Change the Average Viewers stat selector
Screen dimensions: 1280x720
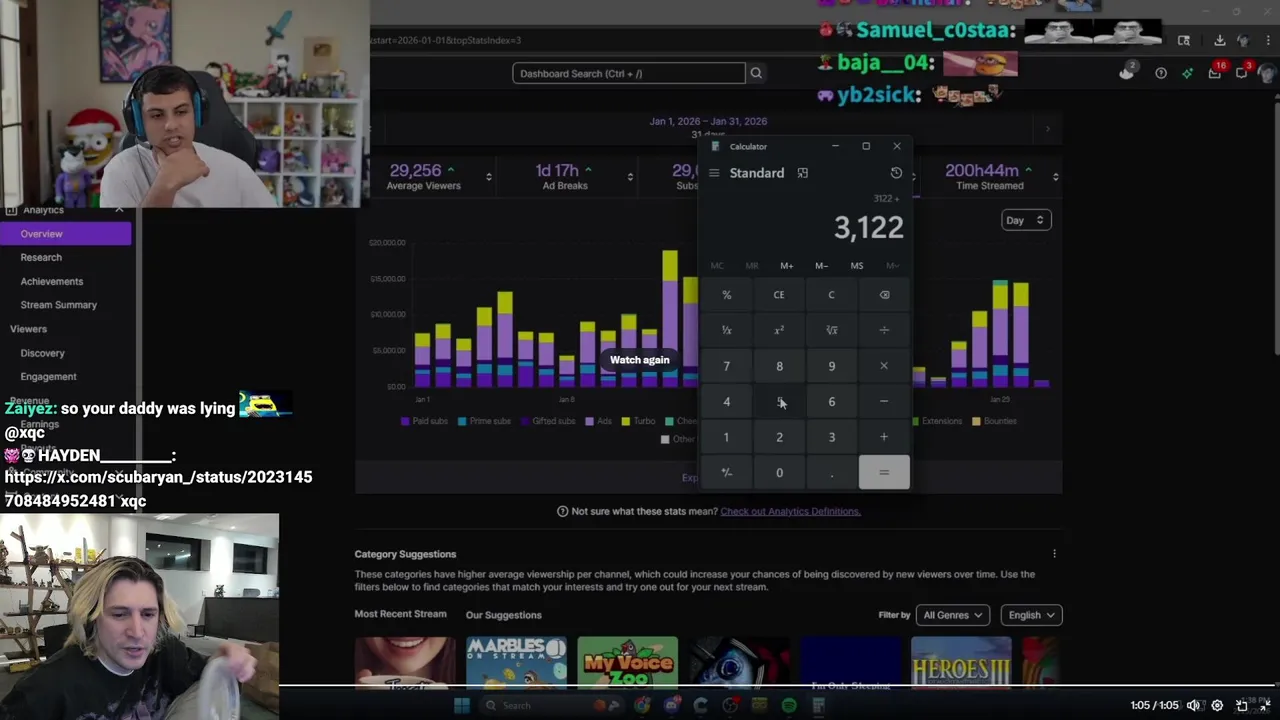(x=488, y=177)
